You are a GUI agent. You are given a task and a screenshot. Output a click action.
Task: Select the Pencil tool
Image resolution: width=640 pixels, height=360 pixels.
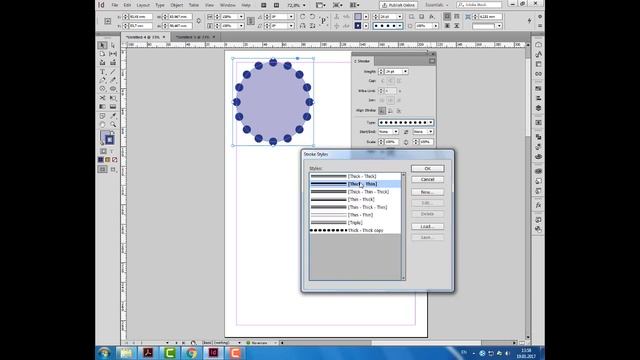point(113,80)
